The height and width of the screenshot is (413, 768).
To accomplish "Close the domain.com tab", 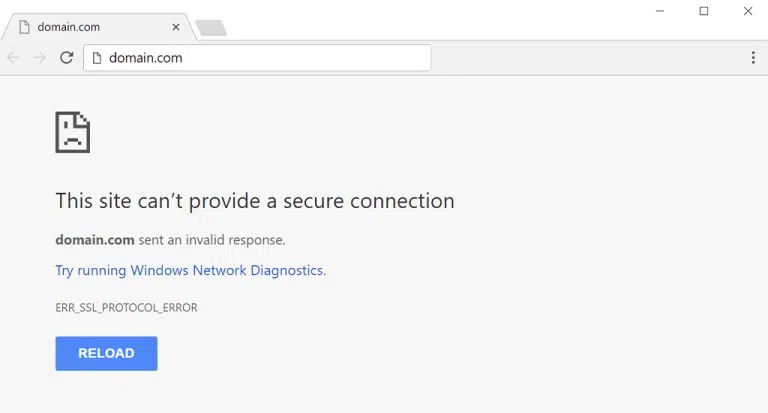I will pyautogui.click(x=176, y=27).
